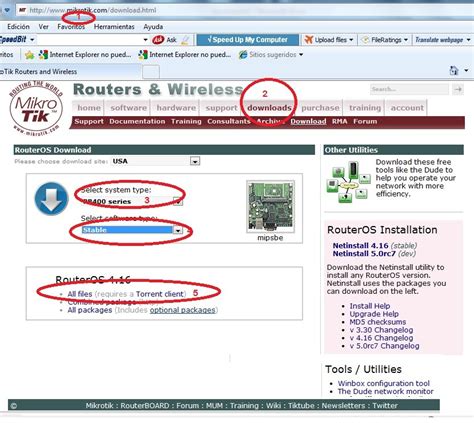474x423 pixels.
Task: Open the Edición menu
Action: click(18, 27)
